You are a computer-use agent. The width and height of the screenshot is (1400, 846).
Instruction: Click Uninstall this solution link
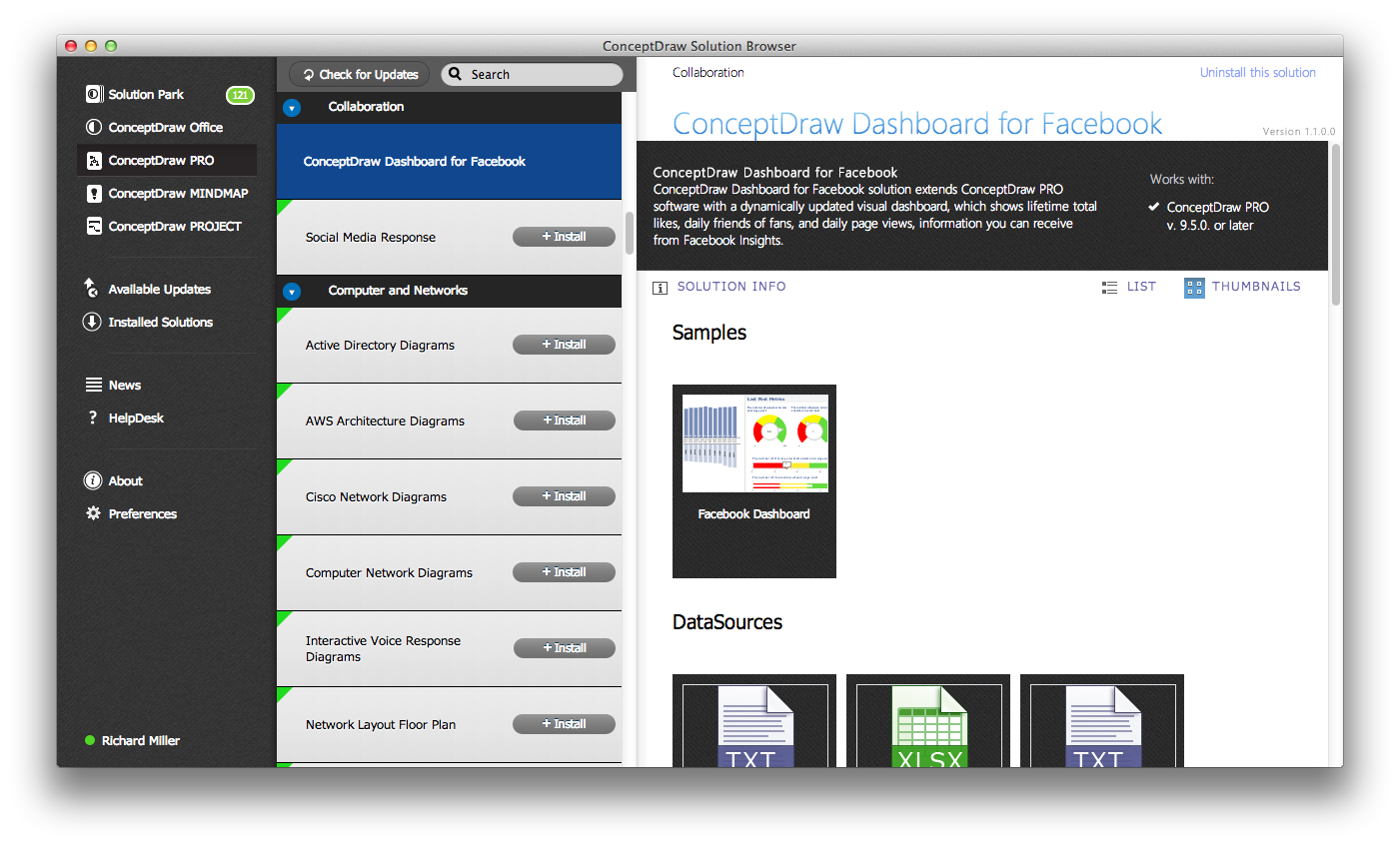[1257, 72]
